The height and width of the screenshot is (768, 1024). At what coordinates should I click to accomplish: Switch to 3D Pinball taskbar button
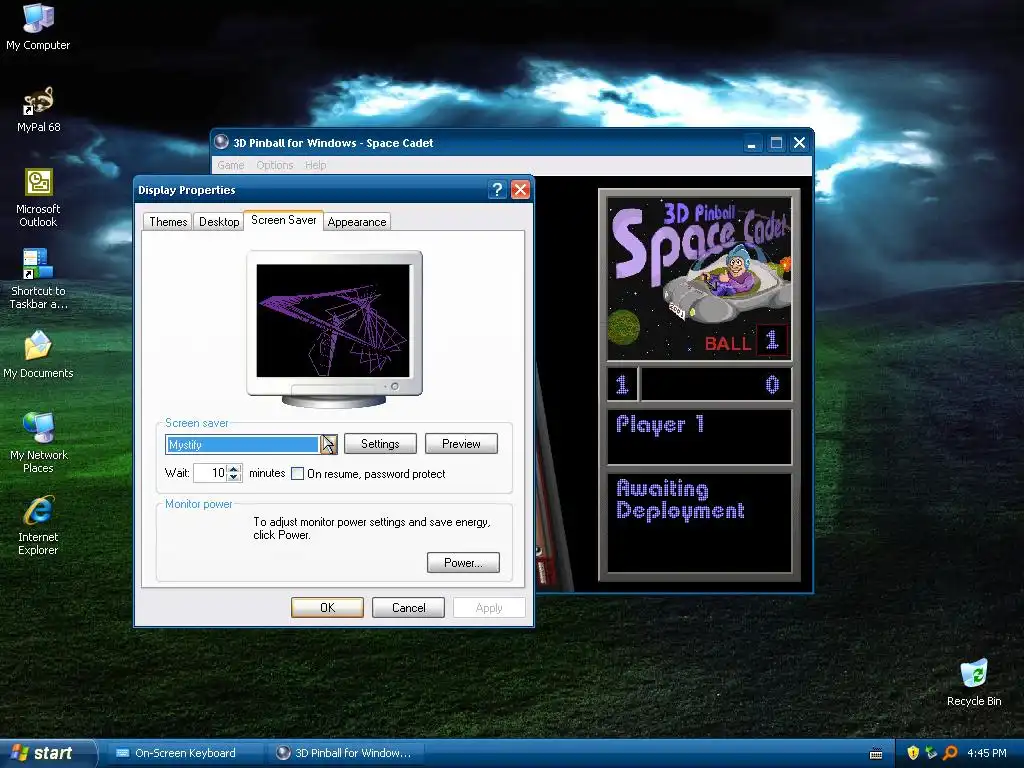[x=346, y=753]
